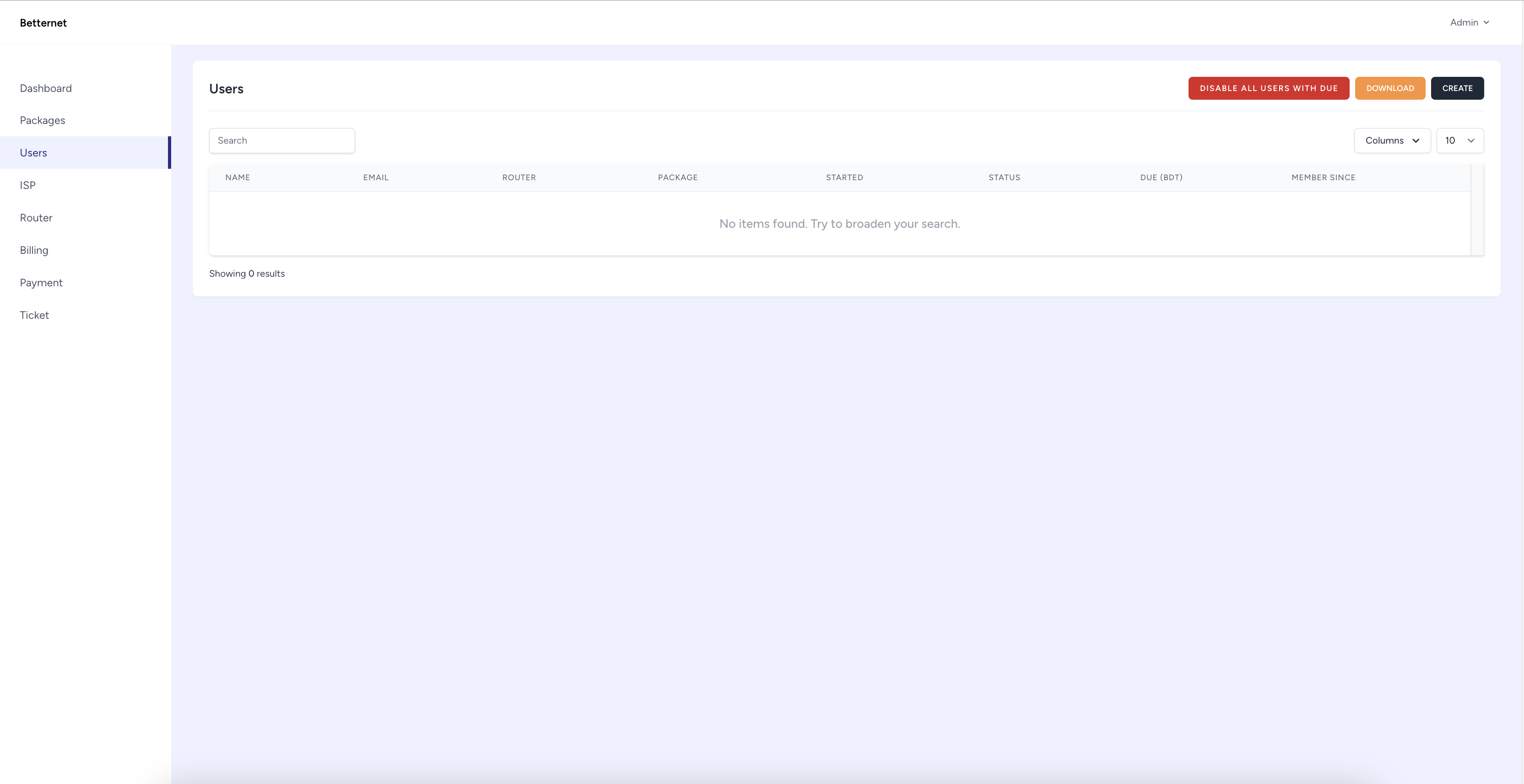This screenshot has width=1524, height=784.
Task: Sort by the NAME column header
Action: pyautogui.click(x=238, y=177)
